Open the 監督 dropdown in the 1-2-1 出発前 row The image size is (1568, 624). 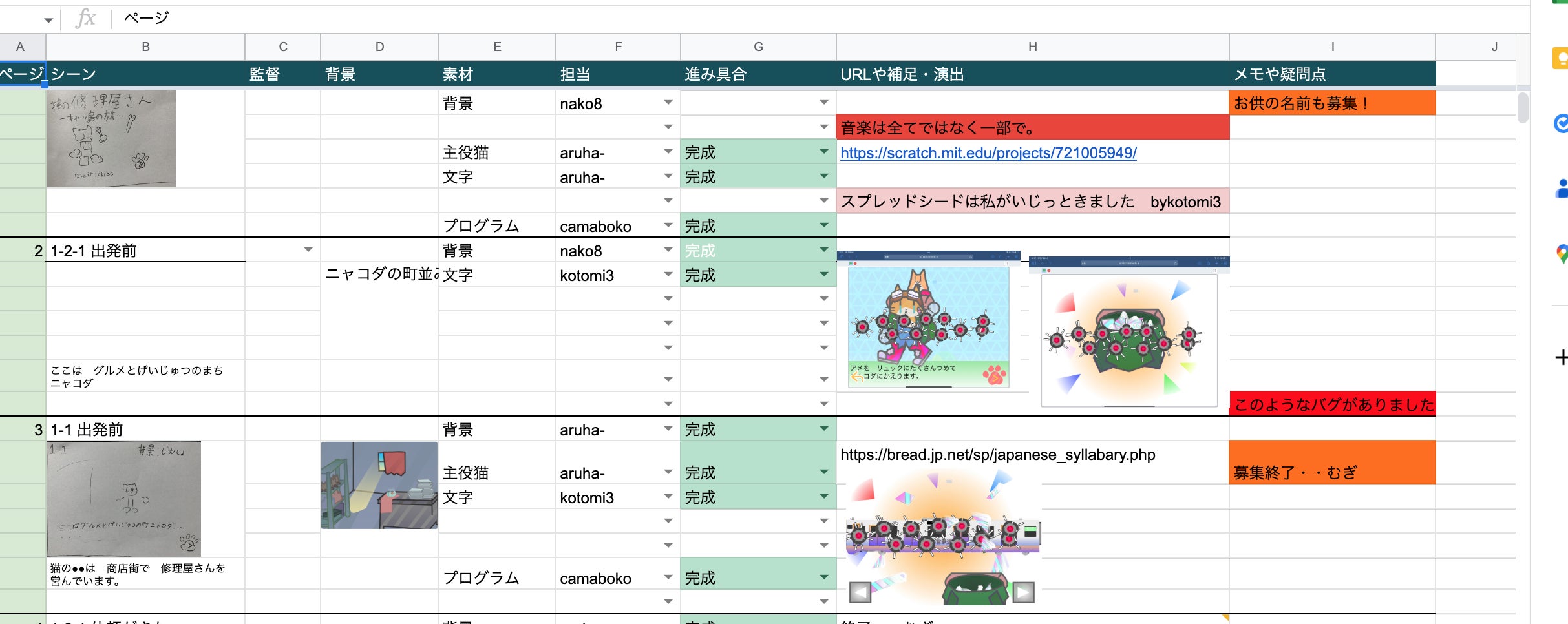tap(308, 250)
